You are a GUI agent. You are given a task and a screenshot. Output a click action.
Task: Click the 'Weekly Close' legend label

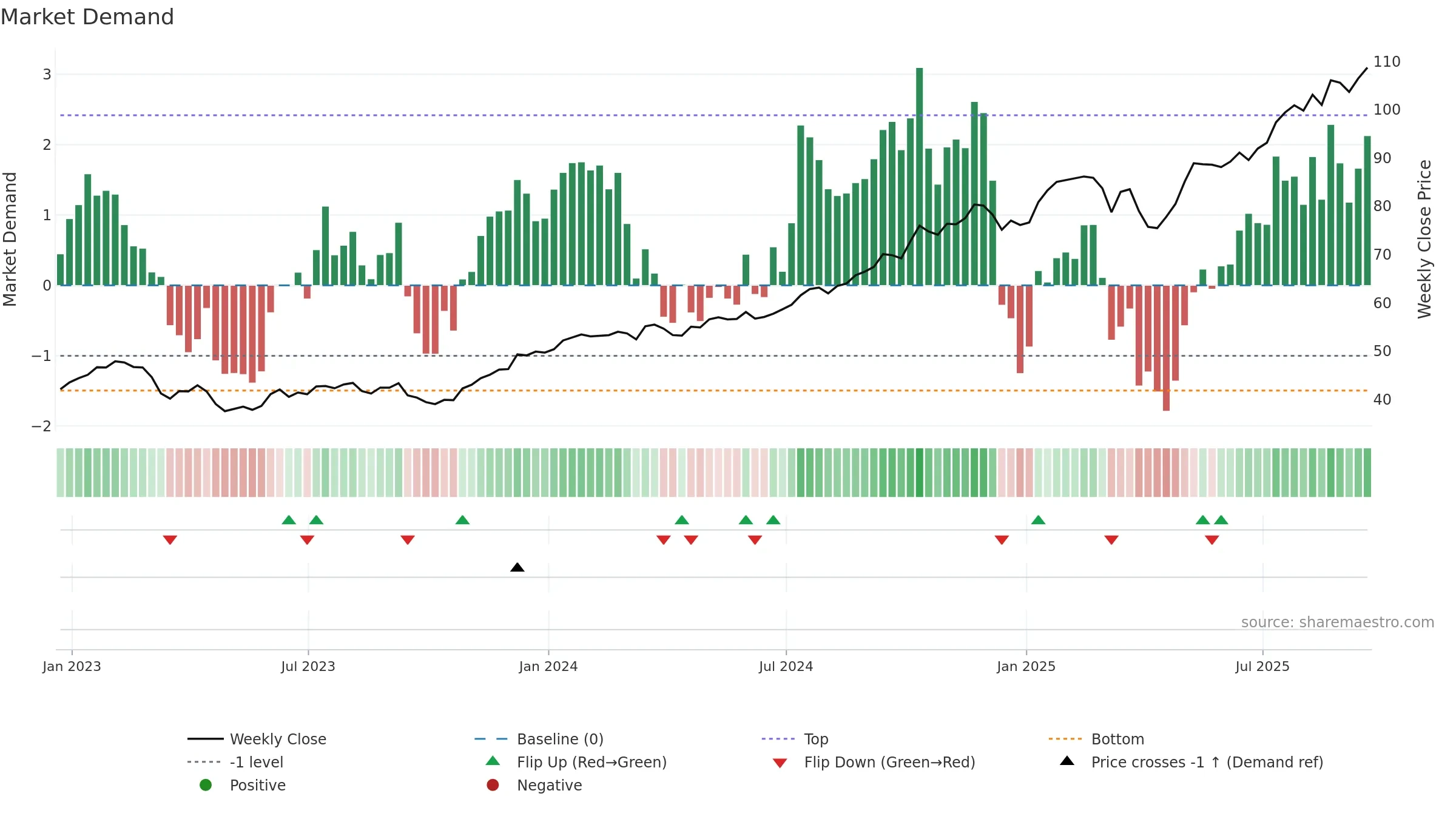click(278, 739)
